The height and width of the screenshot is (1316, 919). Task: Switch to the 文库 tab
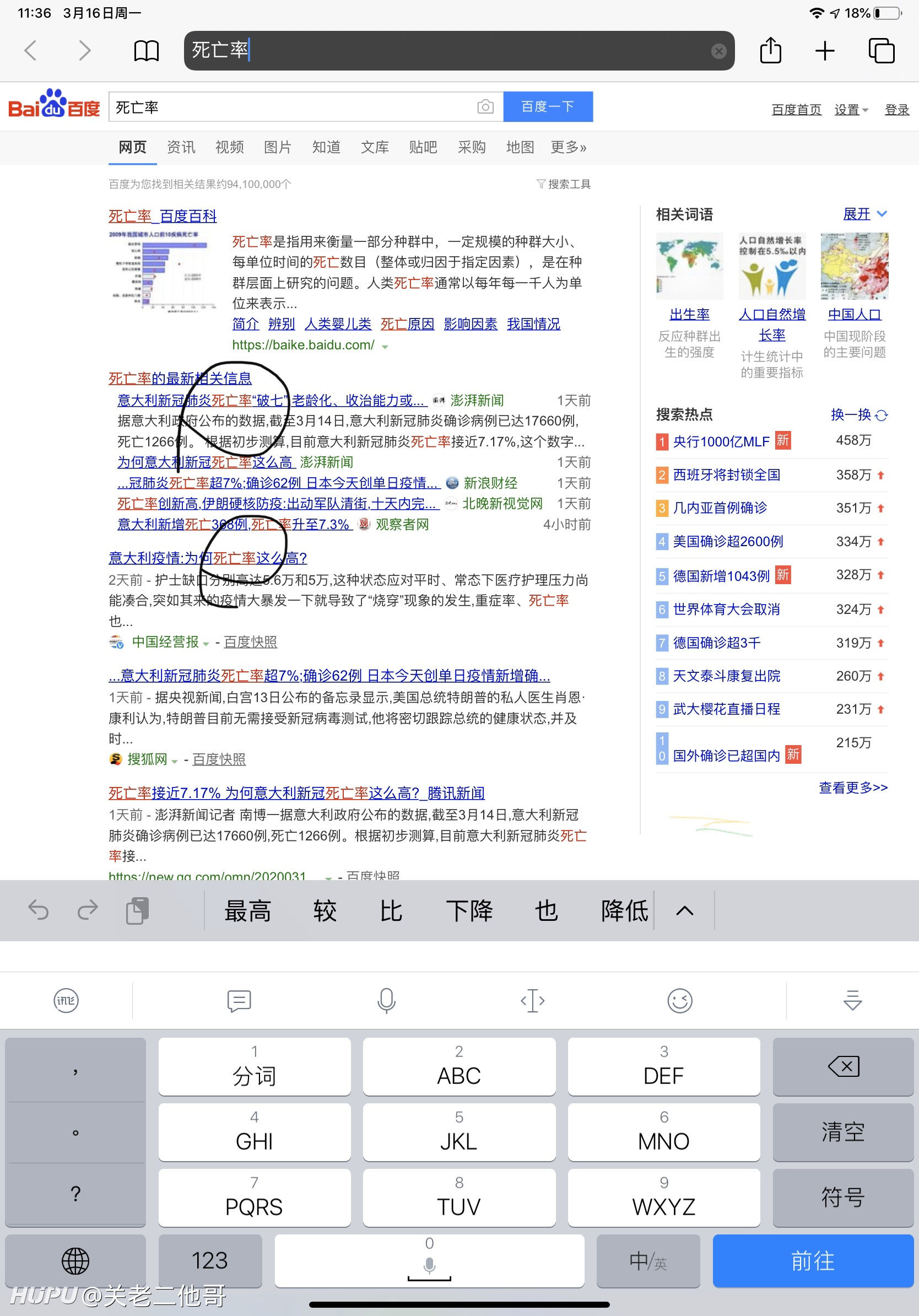[375, 147]
